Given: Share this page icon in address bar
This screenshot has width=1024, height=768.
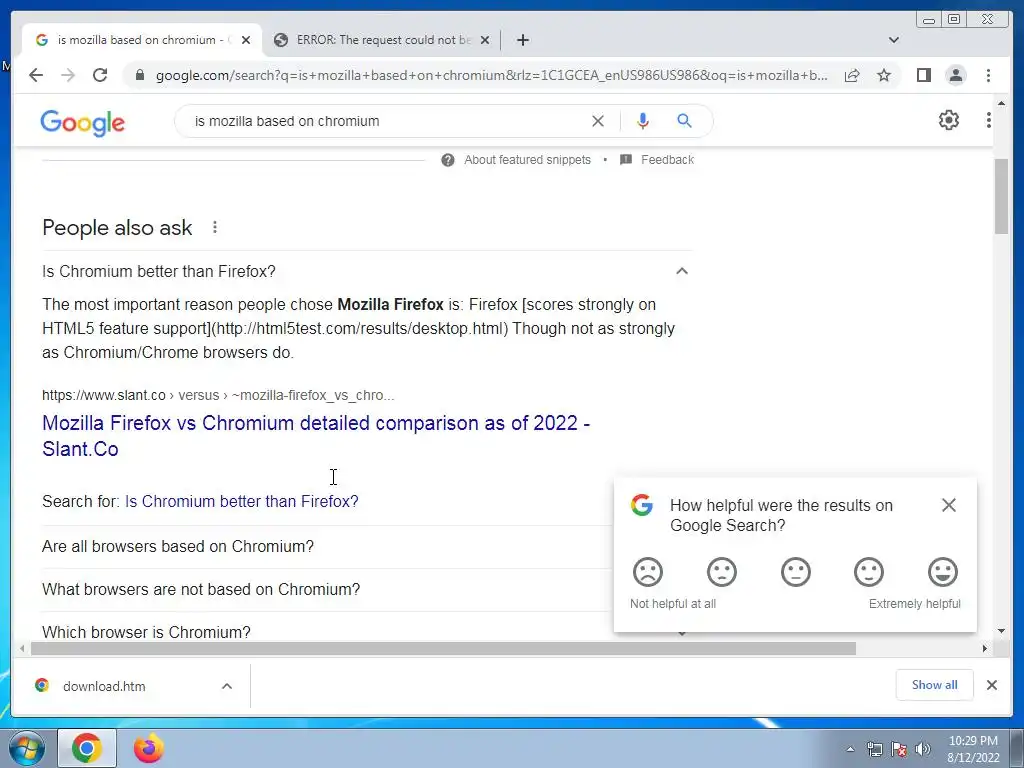Looking at the screenshot, I should click(852, 75).
